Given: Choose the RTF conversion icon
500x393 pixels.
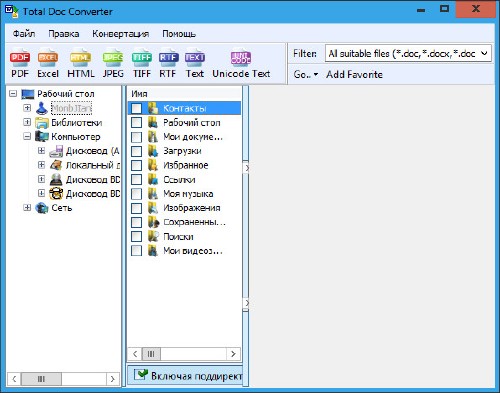Looking at the screenshot, I should click(167, 64).
